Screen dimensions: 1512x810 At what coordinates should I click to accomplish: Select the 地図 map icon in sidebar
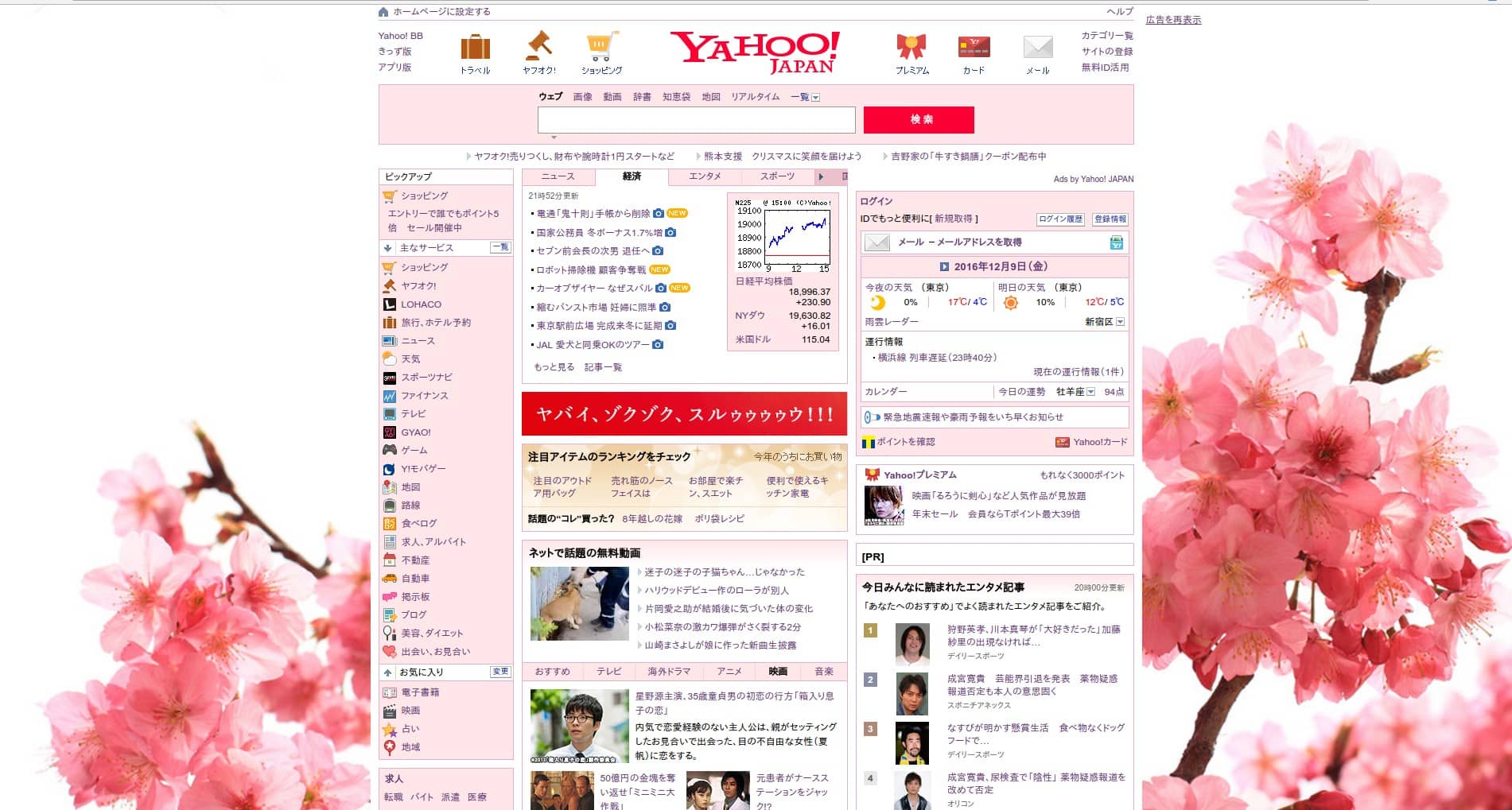pyautogui.click(x=389, y=486)
